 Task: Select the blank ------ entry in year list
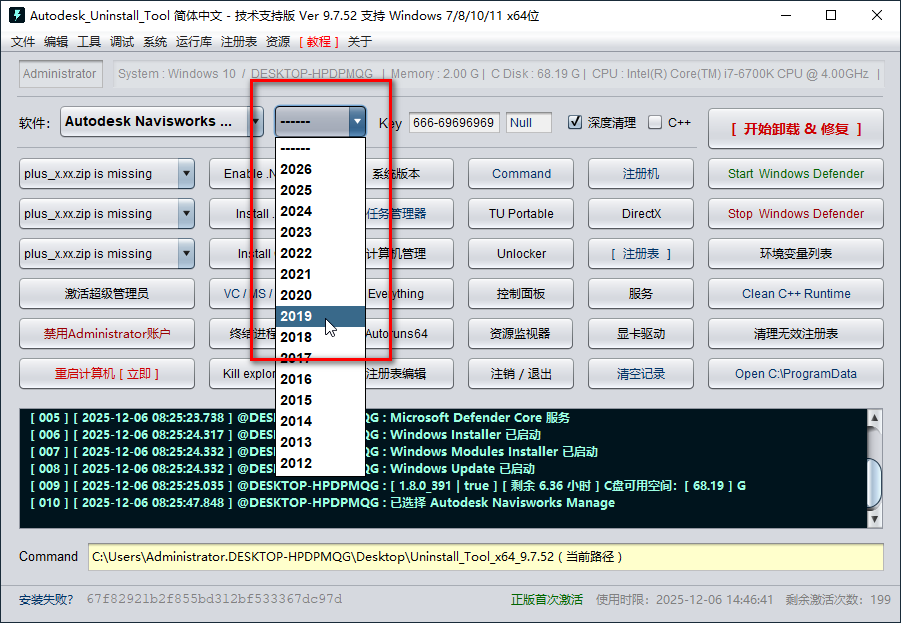pos(320,149)
